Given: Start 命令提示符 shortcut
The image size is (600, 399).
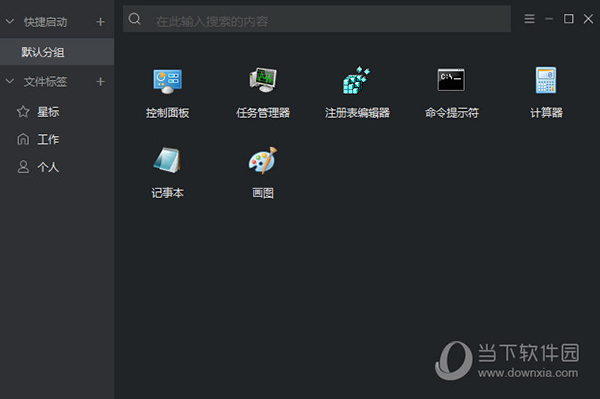Looking at the screenshot, I should point(451,80).
